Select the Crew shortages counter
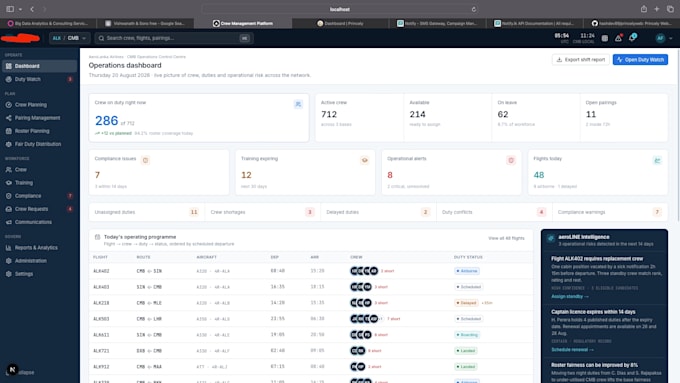 pyautogui.click(x=262, y=212)
